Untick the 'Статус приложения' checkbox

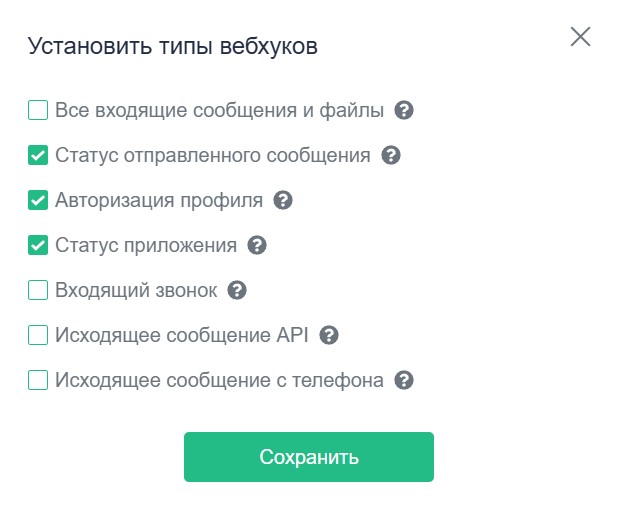point(38,245)
